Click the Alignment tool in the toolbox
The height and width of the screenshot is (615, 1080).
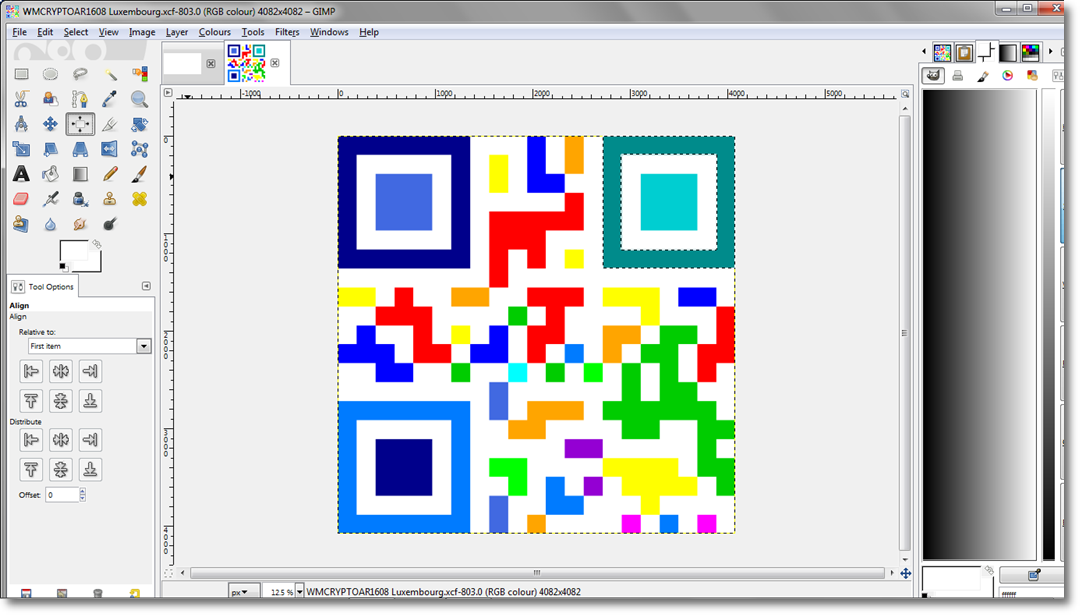click(x=80, y=124)
